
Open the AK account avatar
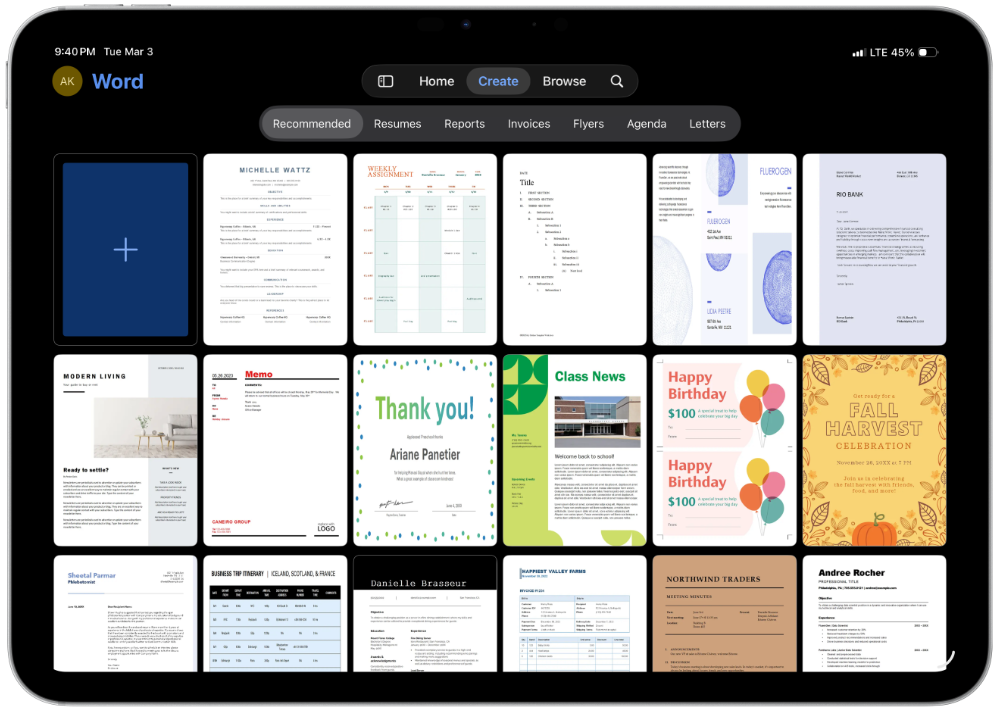pyautogui.click(x=66, y=81)
